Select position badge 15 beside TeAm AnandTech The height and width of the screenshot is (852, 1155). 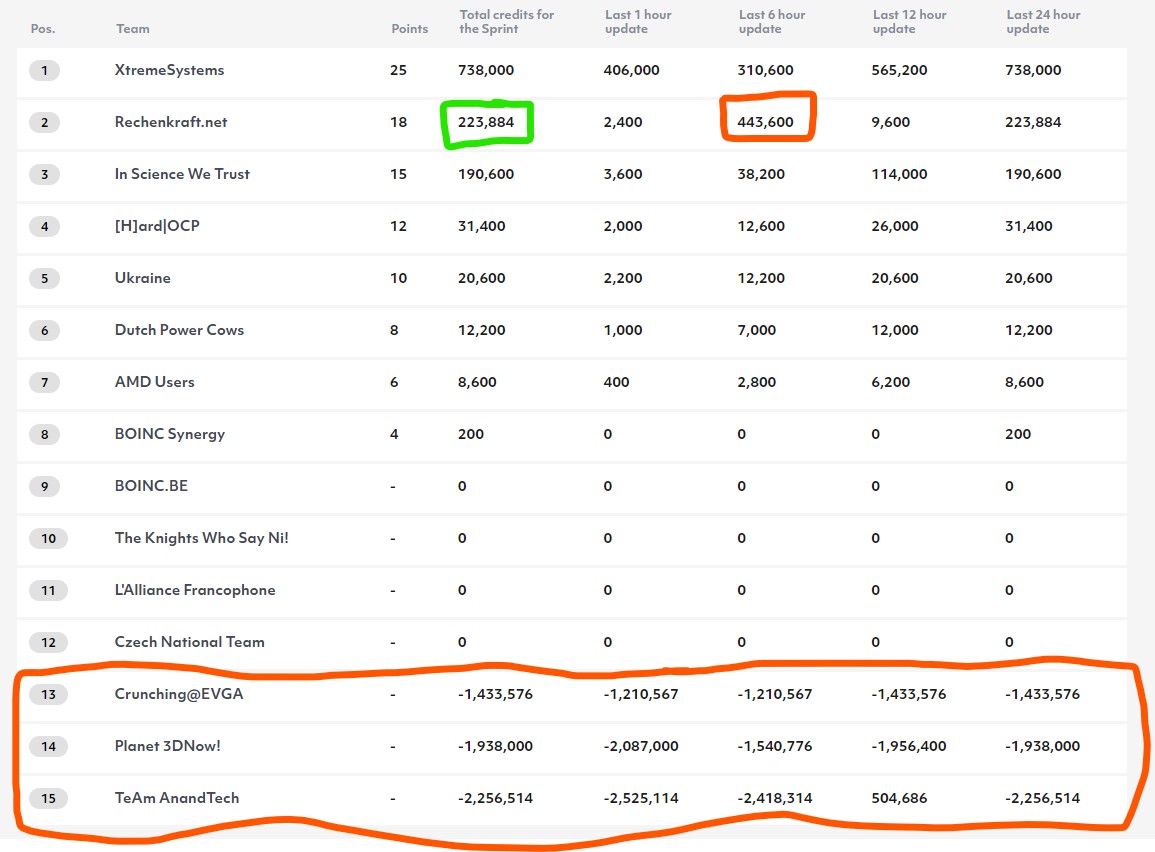[x=49, y=798]
